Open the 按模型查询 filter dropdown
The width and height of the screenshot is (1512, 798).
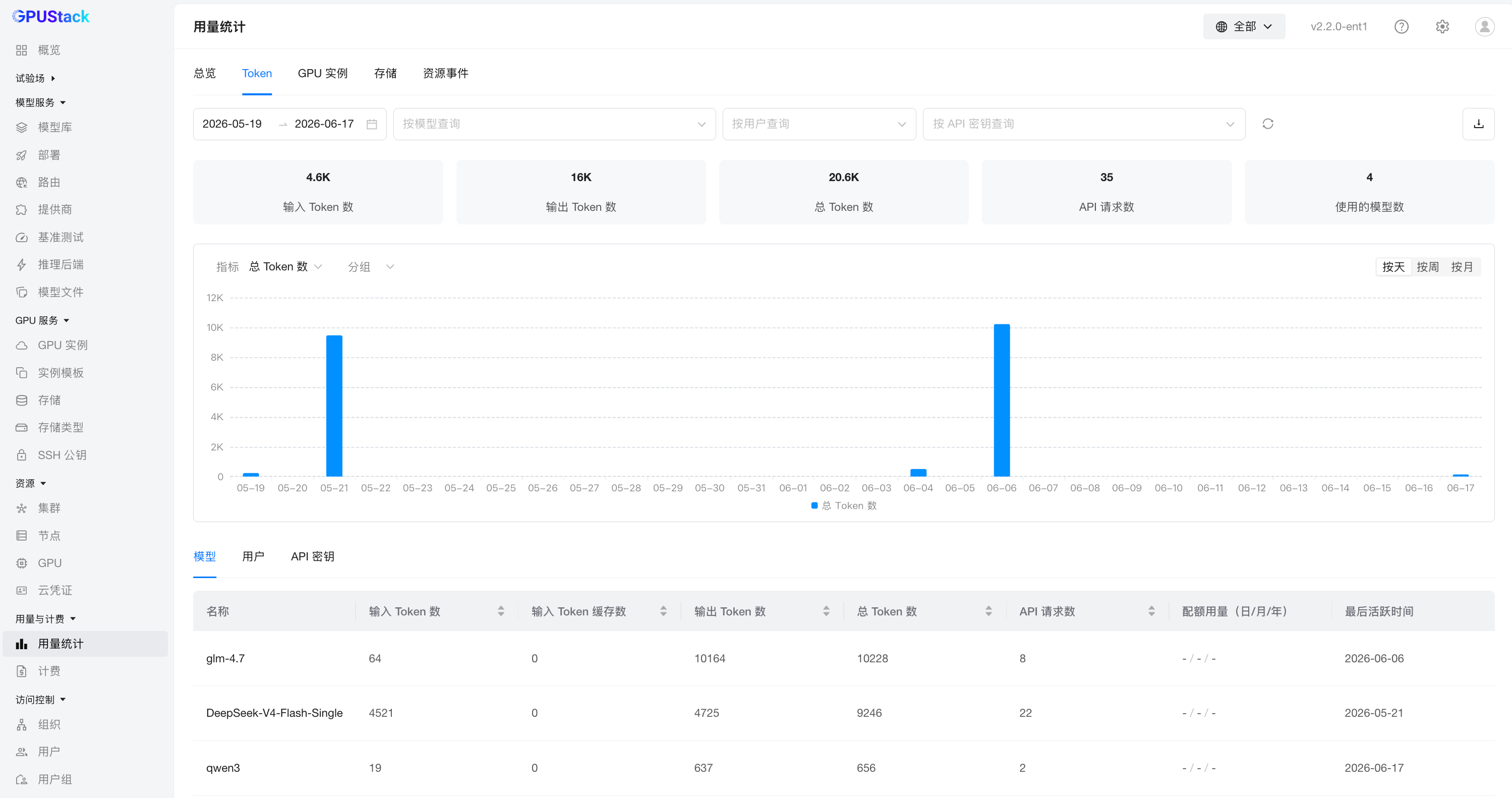tap(554, 124)
